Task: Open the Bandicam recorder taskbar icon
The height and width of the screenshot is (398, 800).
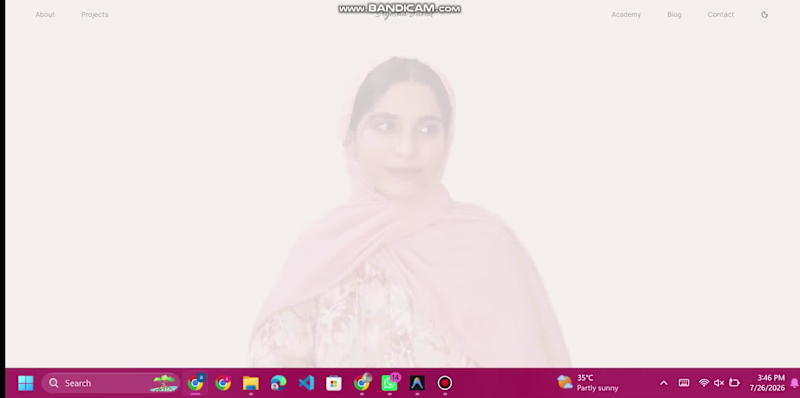Action: [x=445, y=383]
